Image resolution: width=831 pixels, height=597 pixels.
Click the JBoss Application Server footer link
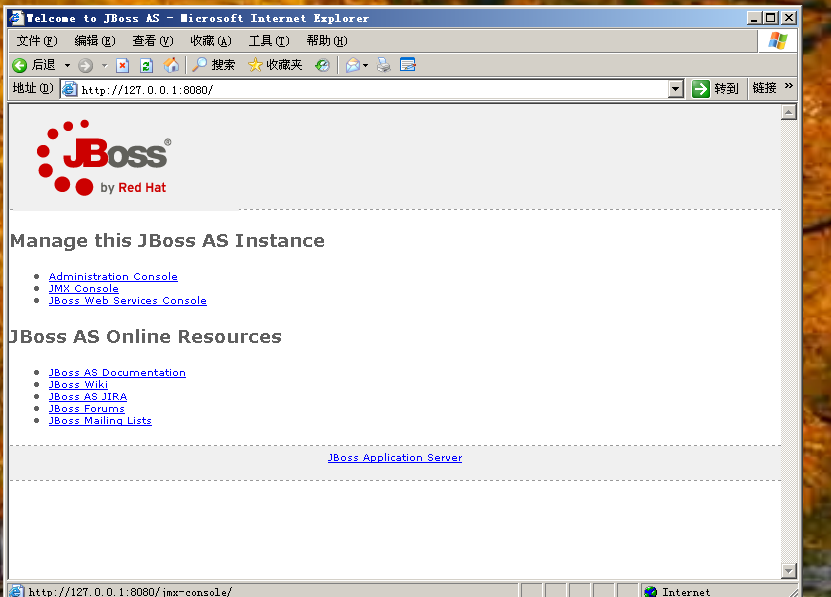tap(395, 458)
